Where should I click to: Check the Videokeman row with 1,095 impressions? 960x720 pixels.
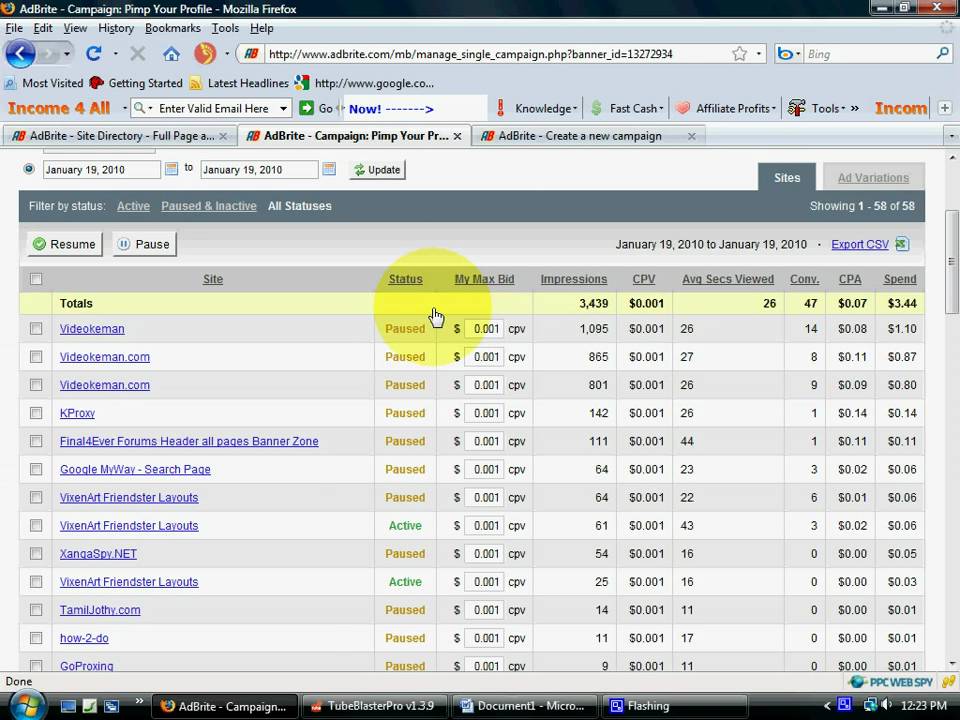pos(36,329)
